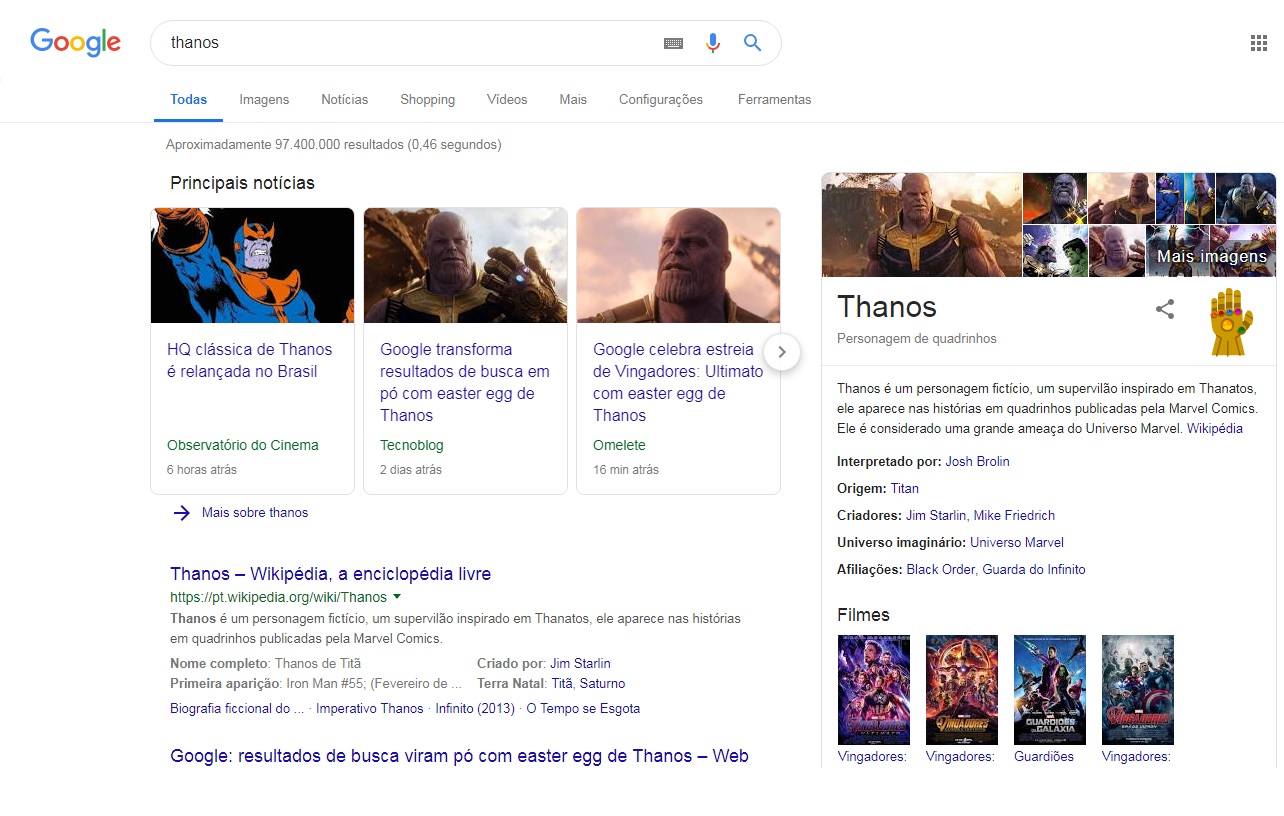
Task: Open the Age of Ultron movie poster
Action: click(1138, 690)
